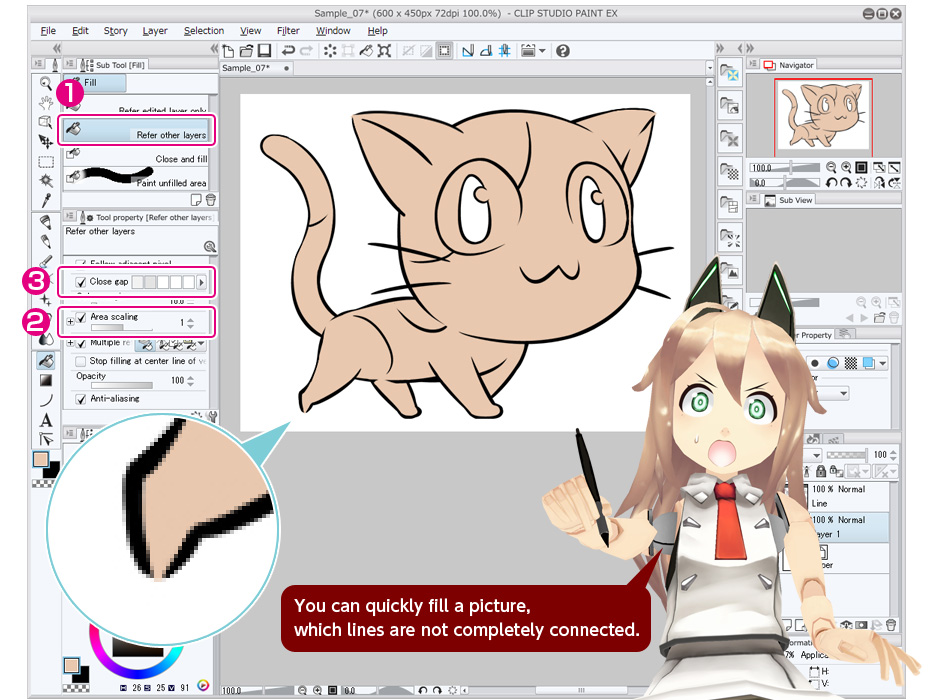Click the New file toolbar icon
Image resolution: width=932 pixels, height=700 pixels.
229,51
